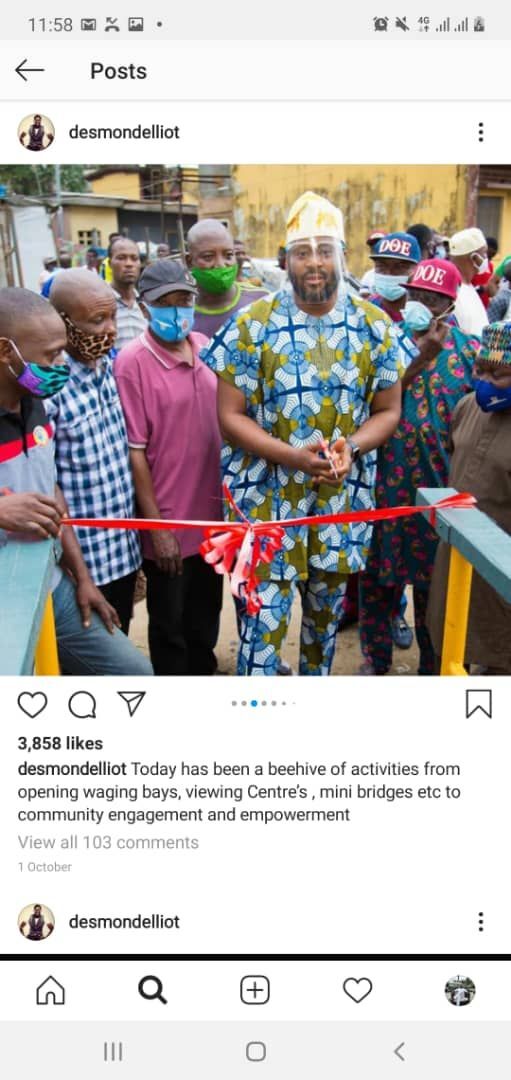Open own profile from bottom bar avatar

(x=459, y=990)
